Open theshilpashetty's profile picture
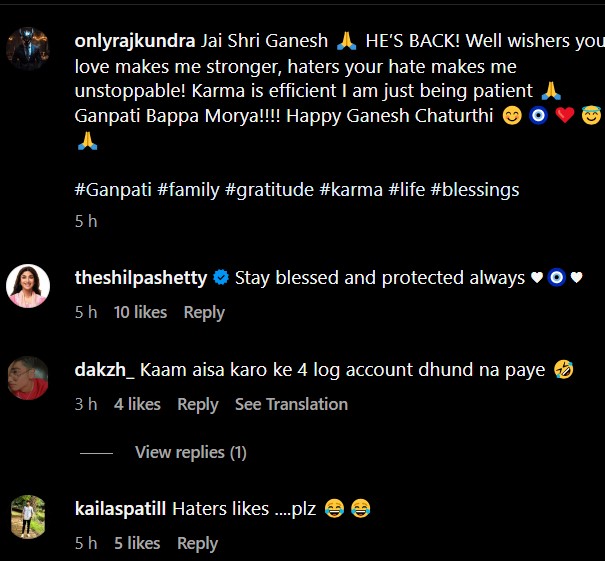Viewport: 605px width, 561px height. pyautogui.click(x=28, y=286)
